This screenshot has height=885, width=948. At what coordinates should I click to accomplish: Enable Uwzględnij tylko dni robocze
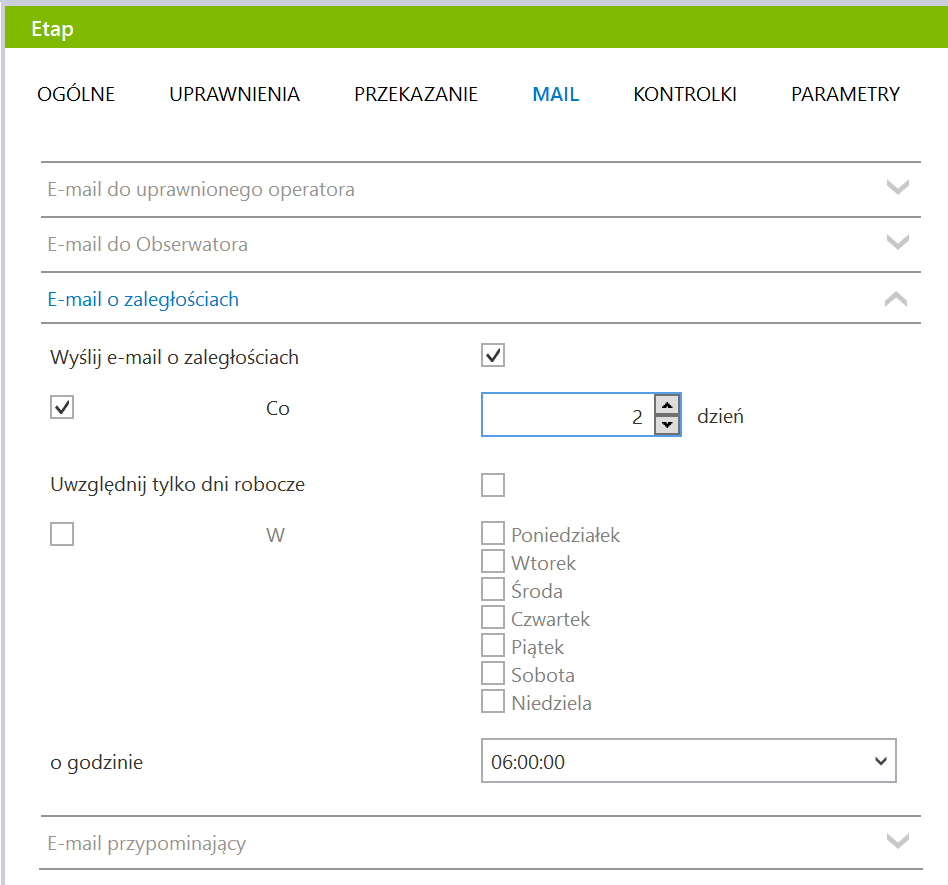(x=493, y=485)
